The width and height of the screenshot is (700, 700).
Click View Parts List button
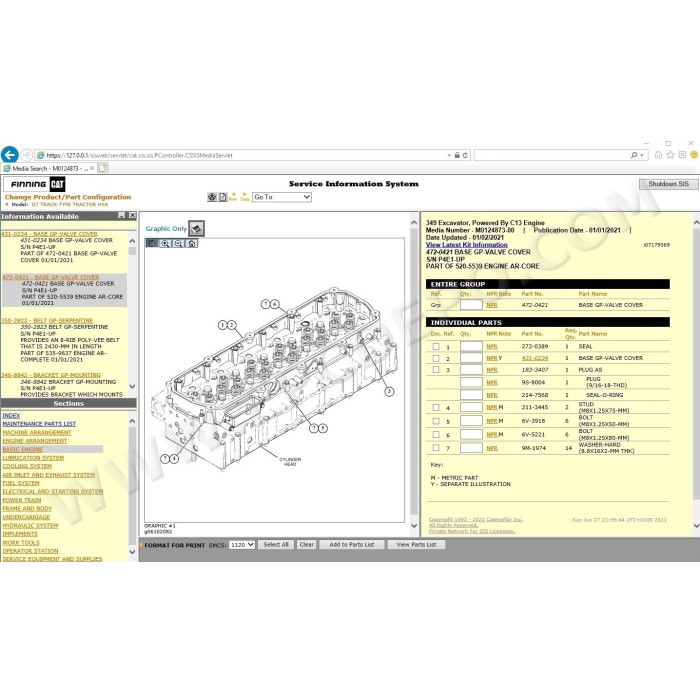pos(416,545)
